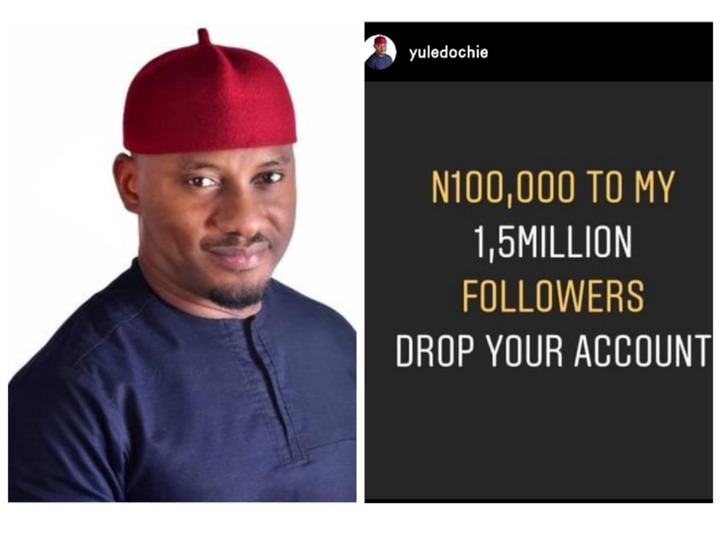Tap the gold word TO in the story

point(599,187)
